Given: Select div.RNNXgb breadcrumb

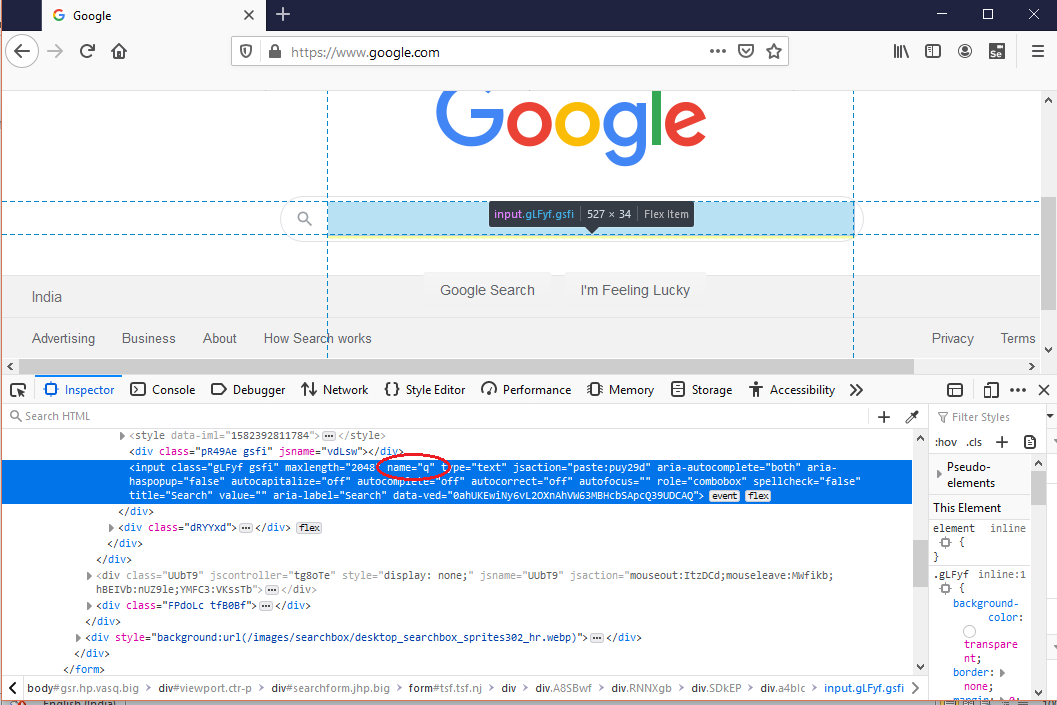Looking at the screenshot, I should coord(641,688).
